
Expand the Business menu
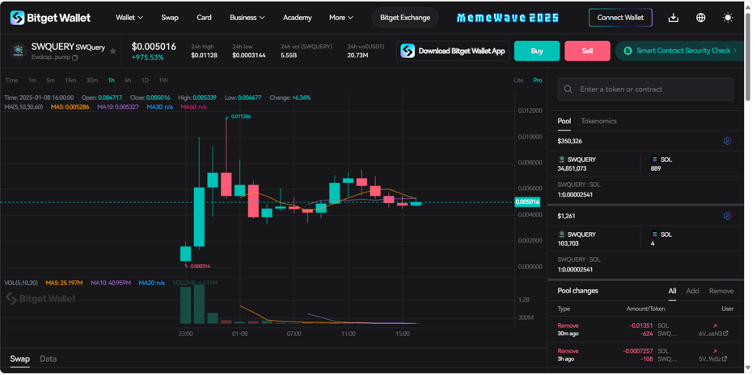pyautogui.click(x=247, y=18)
